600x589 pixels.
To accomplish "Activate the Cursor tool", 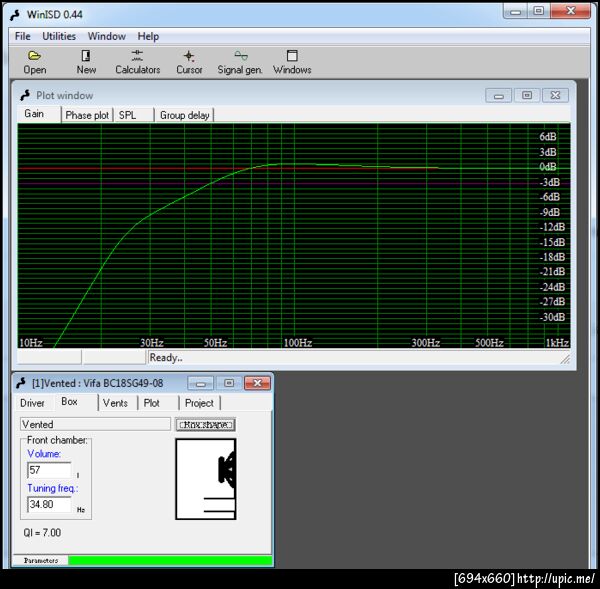I will (189, 62).
